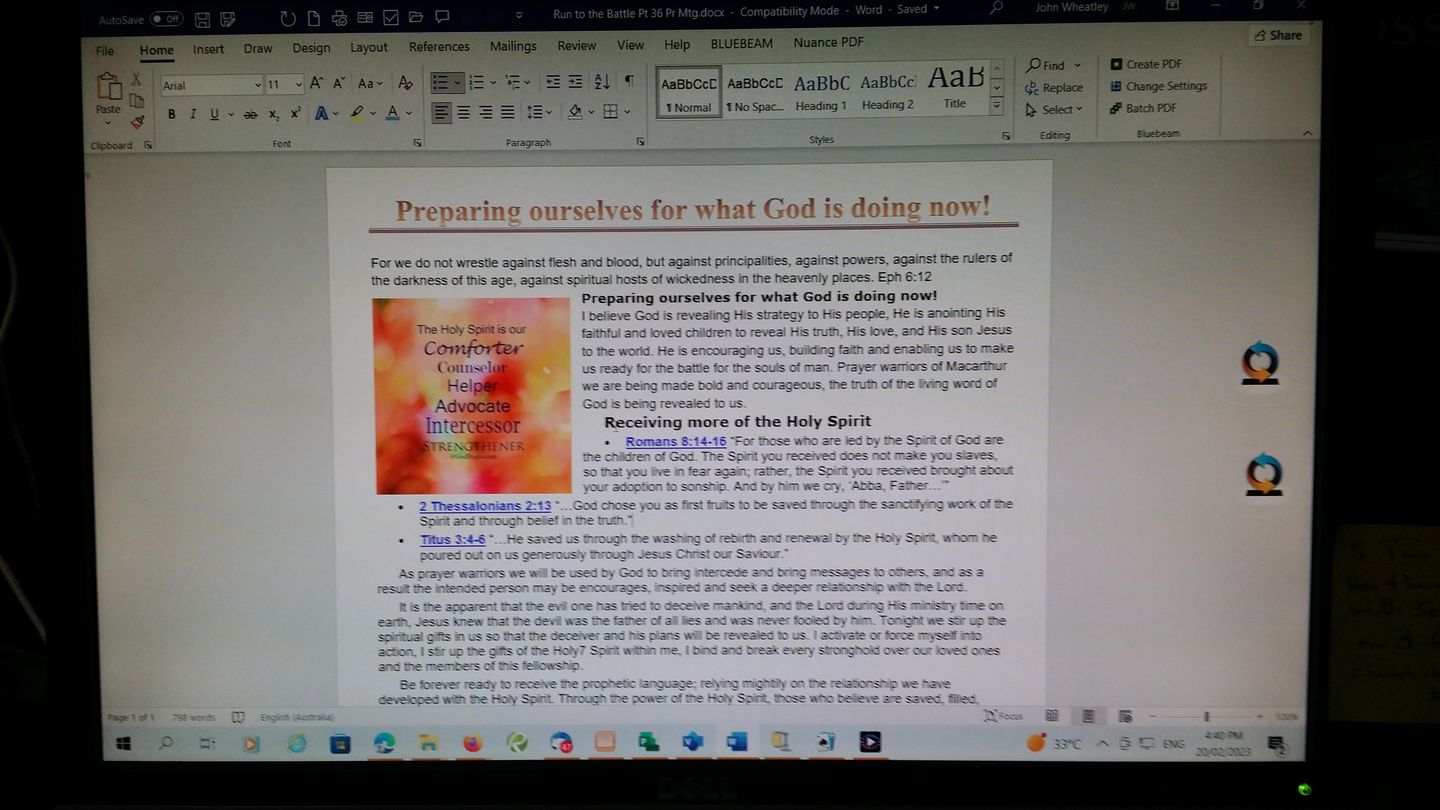This screenshot has height=810, width=1440.
Task: Apply superscript formatting
Action: click(x=295, y=114)
